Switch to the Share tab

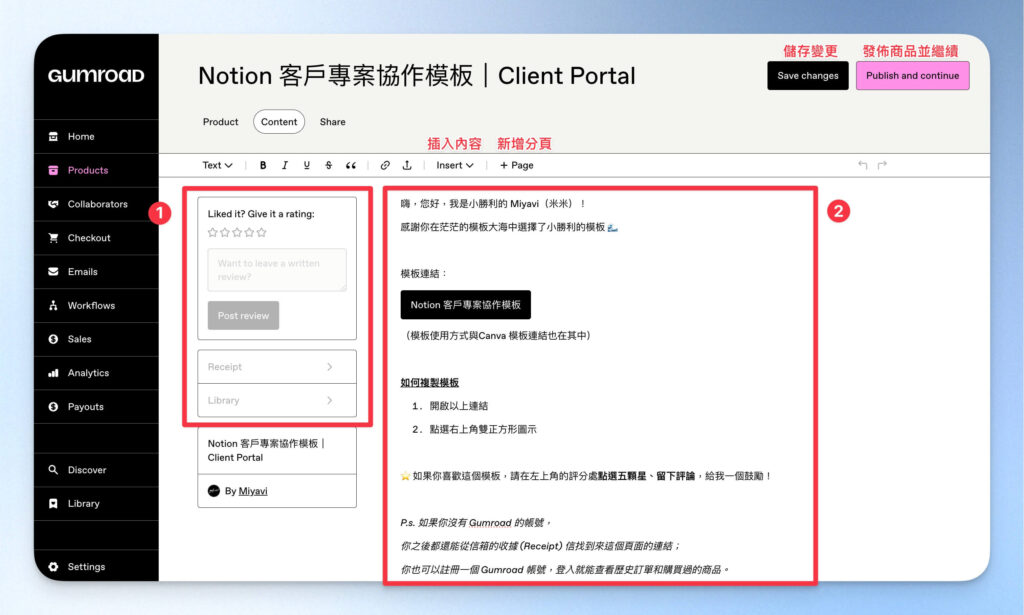click(x=332, y=122)
